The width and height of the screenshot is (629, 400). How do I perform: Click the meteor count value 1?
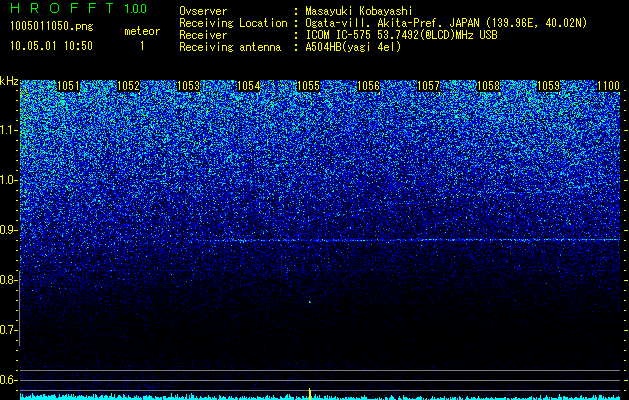pos(142,46)
